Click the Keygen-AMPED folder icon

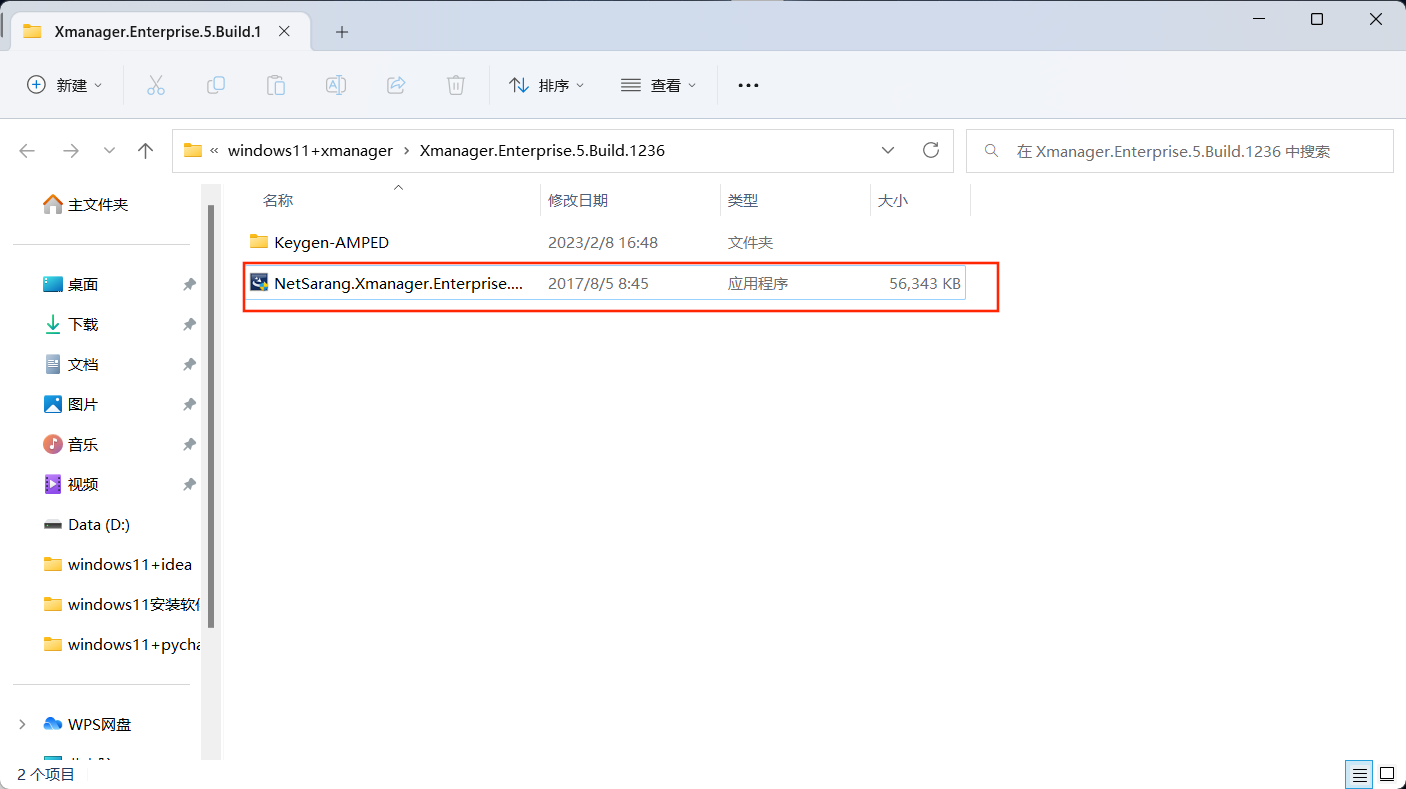tap(259, 242)
